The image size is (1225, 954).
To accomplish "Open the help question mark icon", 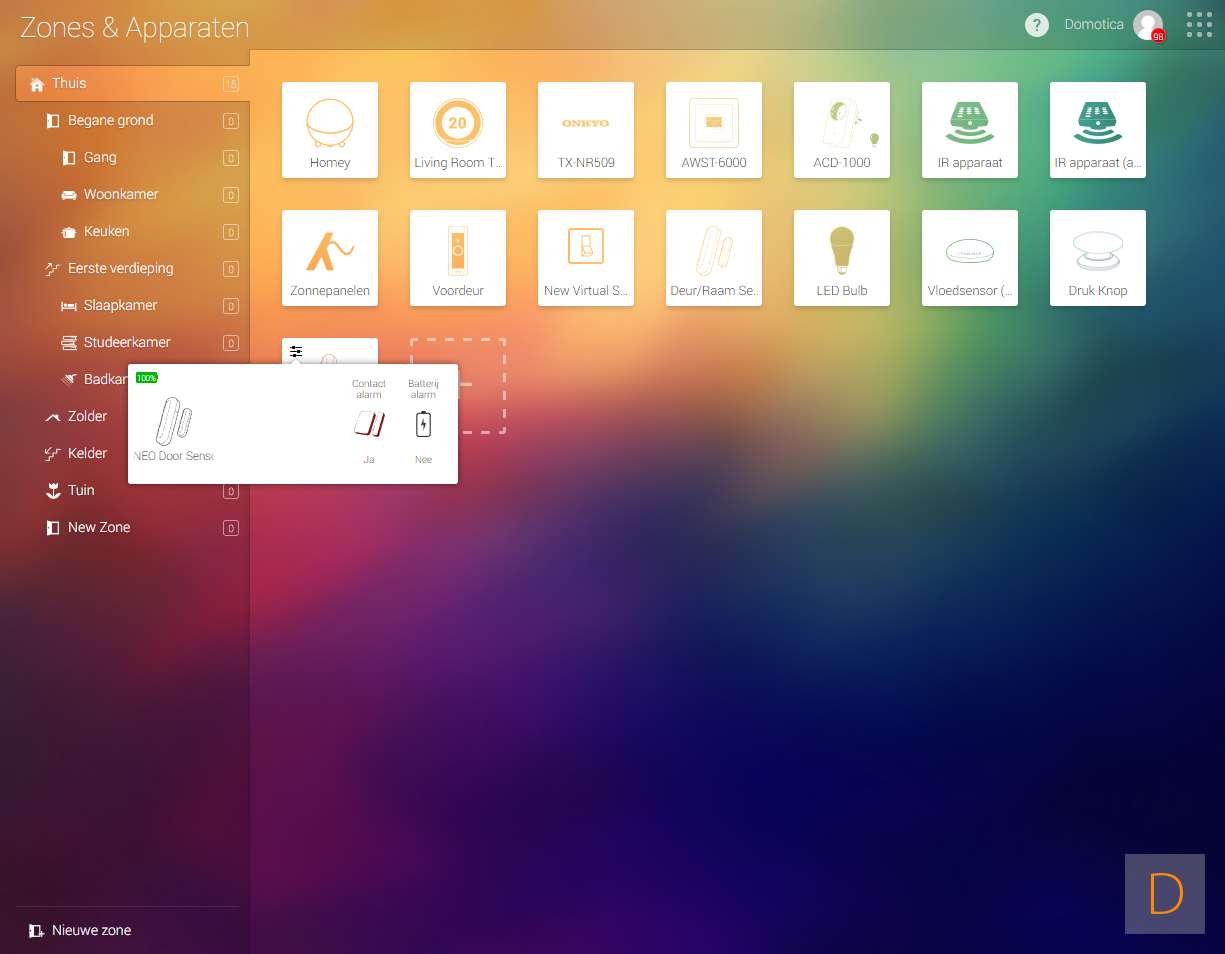I will click(x=1037, y=25).
